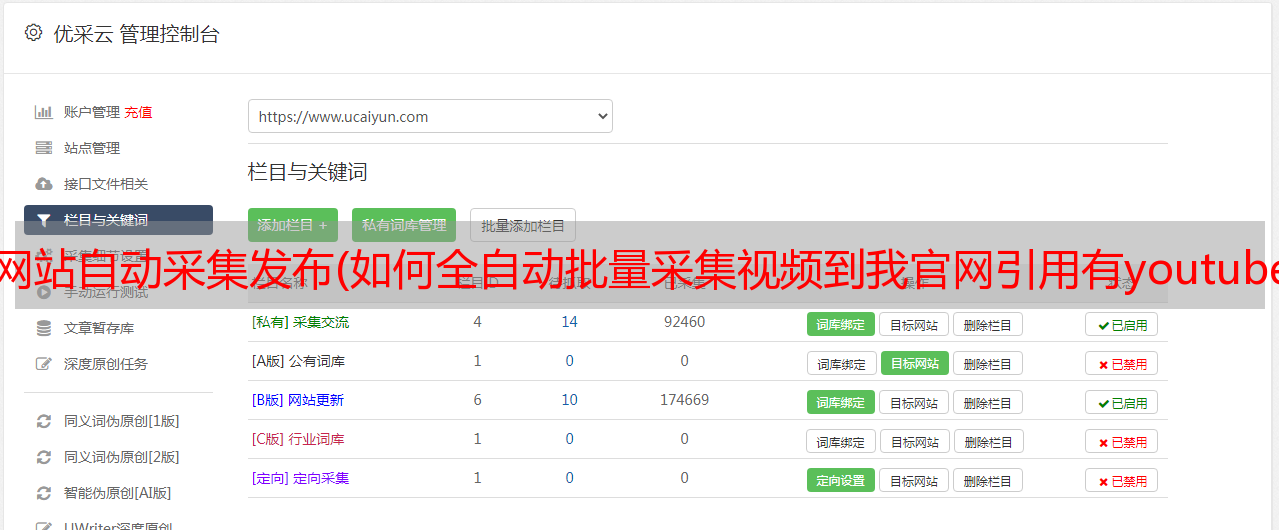Click 删除栏目 for 行业词库 row
The image size is (1279, 530).
coord(990,441)
